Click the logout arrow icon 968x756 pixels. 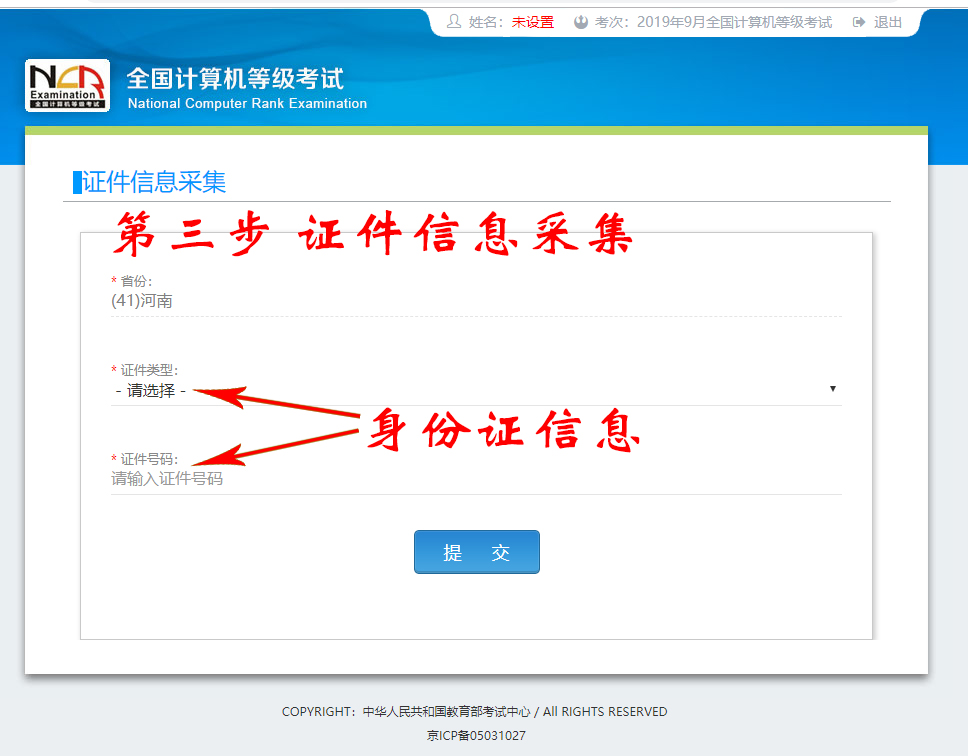click(x=859, y=22)
